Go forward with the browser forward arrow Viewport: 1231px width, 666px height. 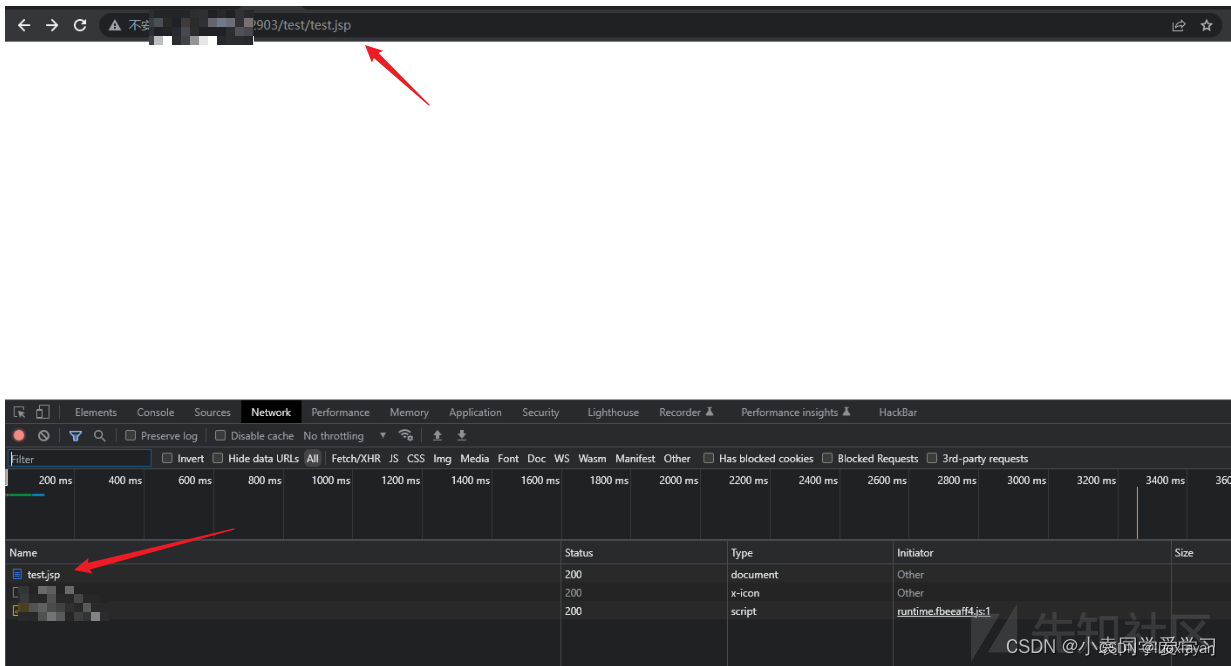click(52, 25)
